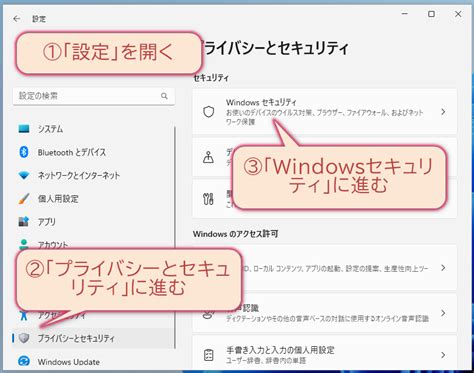Open ネットワークとインターネット settings
Image resolution: width=474 pixels, height=373 pixels.
93,175
